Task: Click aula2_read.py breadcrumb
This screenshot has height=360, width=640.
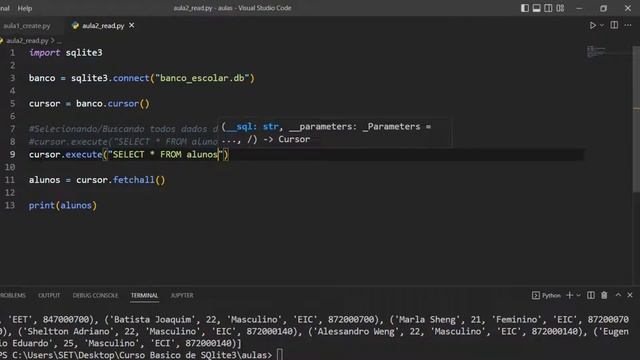Action: click(x=27, y=40)
